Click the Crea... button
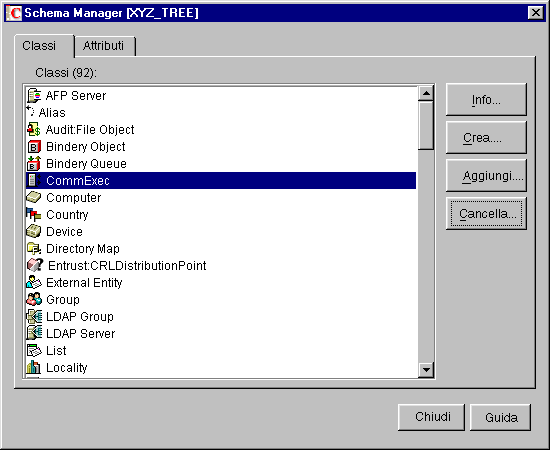The image size is (550, 450). tap(486, 137)
